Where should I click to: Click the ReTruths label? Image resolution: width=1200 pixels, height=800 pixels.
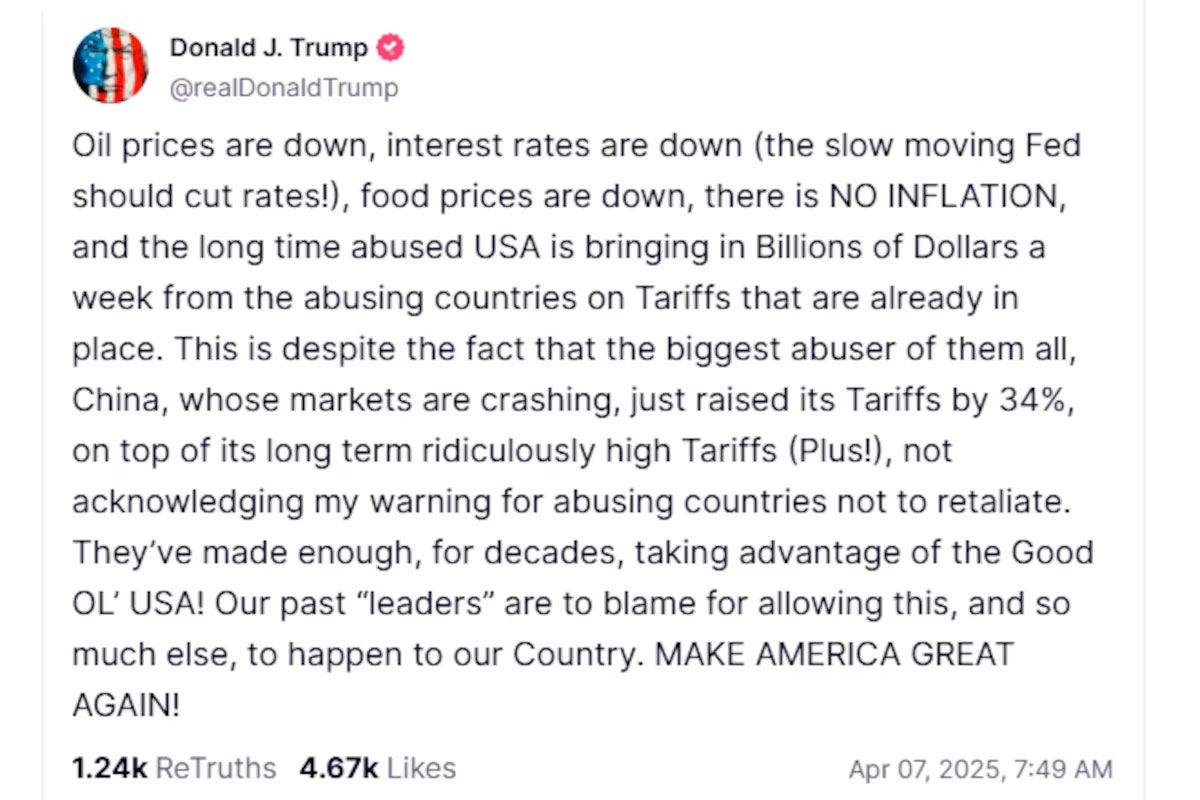tap(217, 768)
